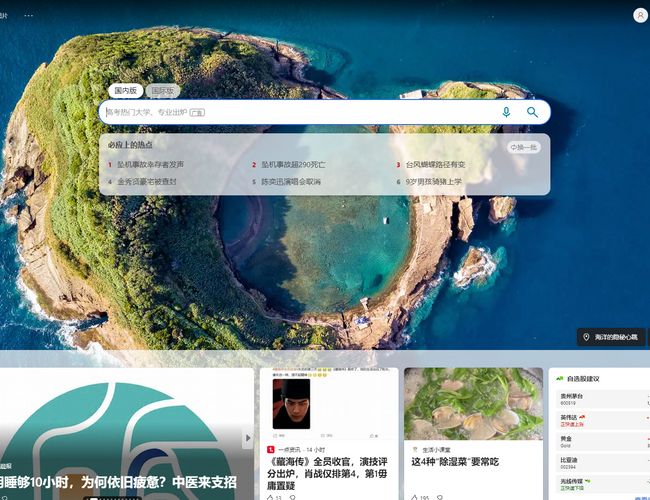650x500 pixels.
Task: Click the 生活小课堂 source name
Action: (x=436, y=450)
